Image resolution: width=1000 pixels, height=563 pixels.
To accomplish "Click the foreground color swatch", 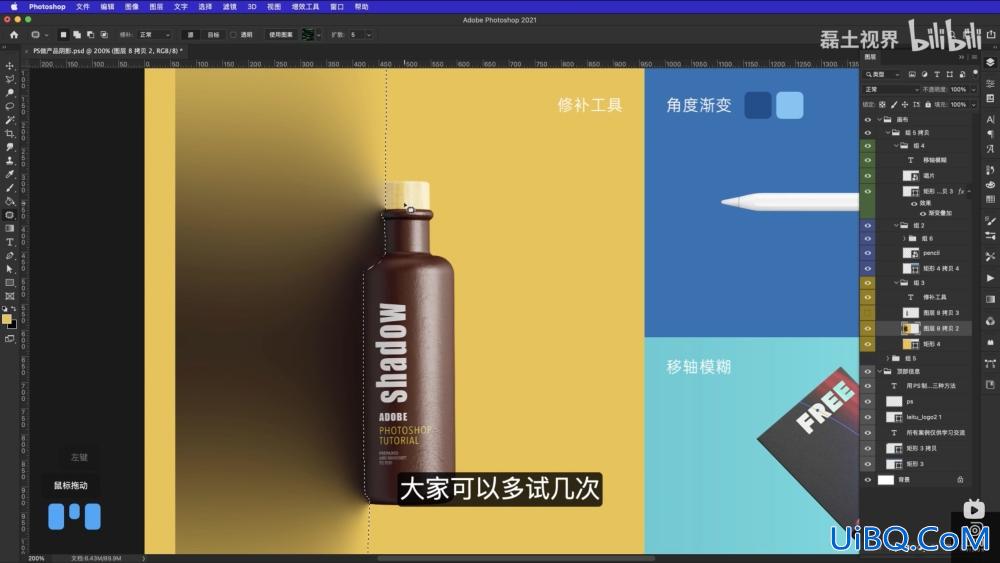I will point(6,319).
